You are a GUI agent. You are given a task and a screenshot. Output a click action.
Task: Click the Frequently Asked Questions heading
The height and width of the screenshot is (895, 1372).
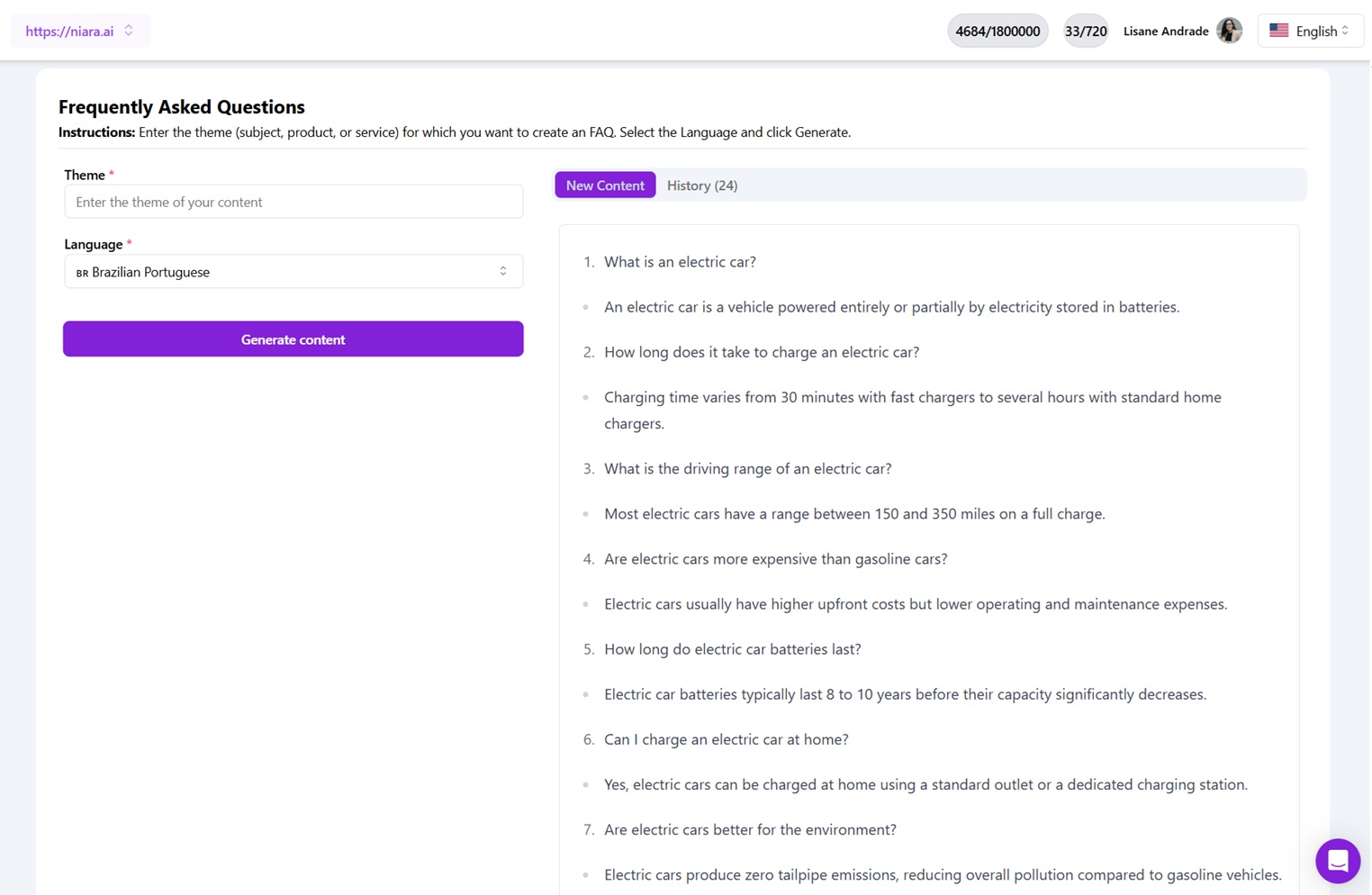(181, 106)
